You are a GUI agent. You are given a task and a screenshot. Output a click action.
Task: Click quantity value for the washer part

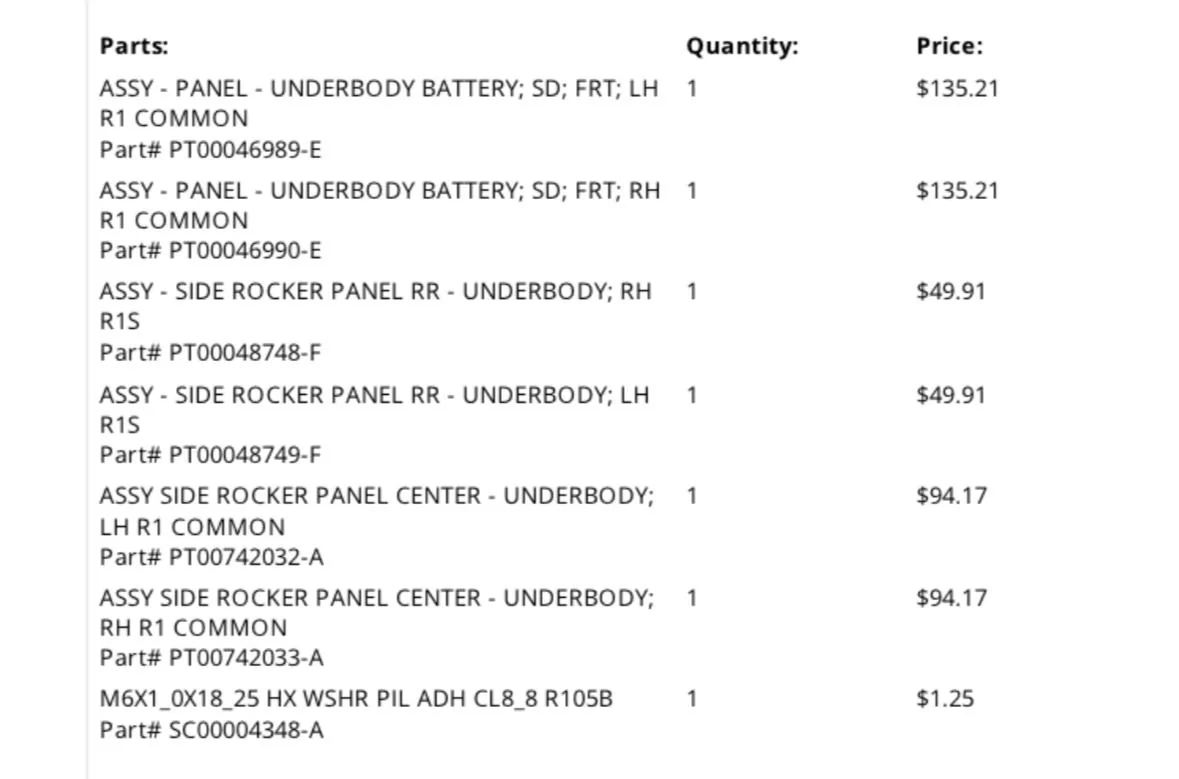coord(692,699)
